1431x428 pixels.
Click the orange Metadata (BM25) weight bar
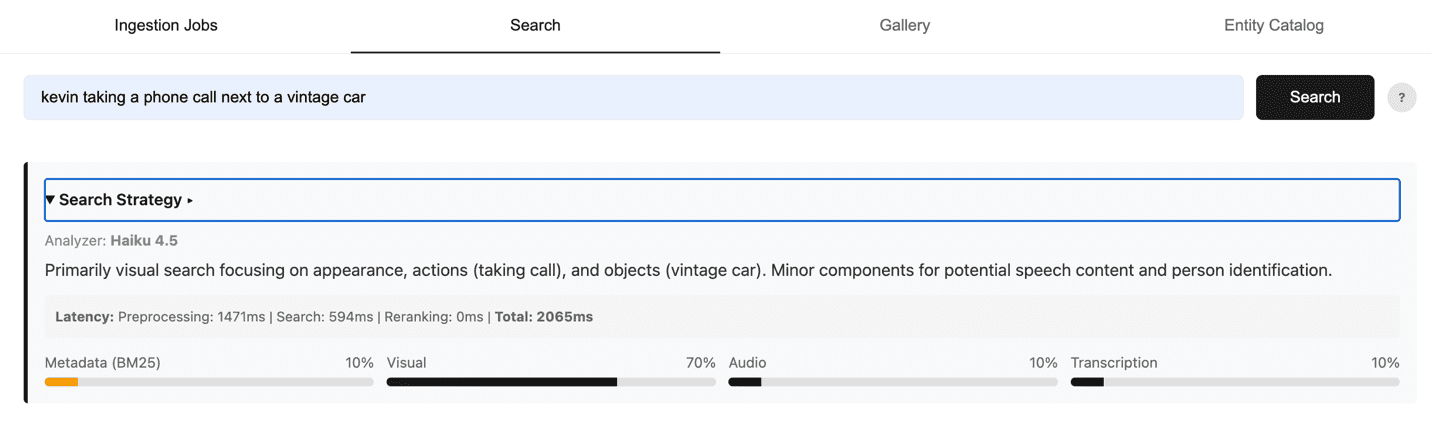pyautogui.click(x=62, y=382)
